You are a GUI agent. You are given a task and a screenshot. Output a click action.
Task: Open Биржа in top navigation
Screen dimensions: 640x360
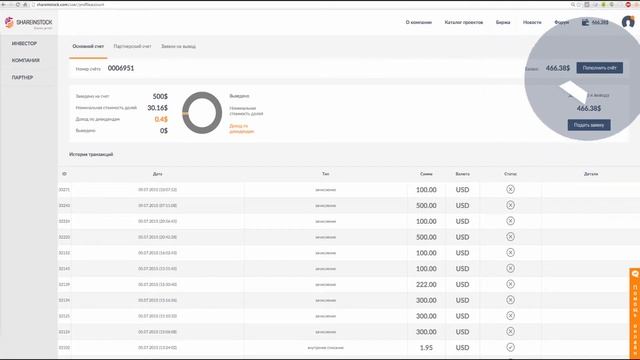click(503, 22)
